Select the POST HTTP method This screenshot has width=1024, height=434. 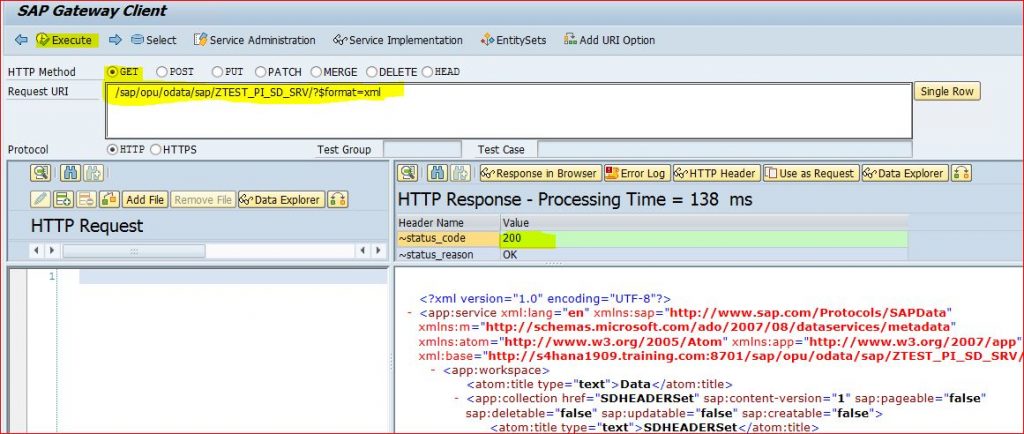coord(161,72)
